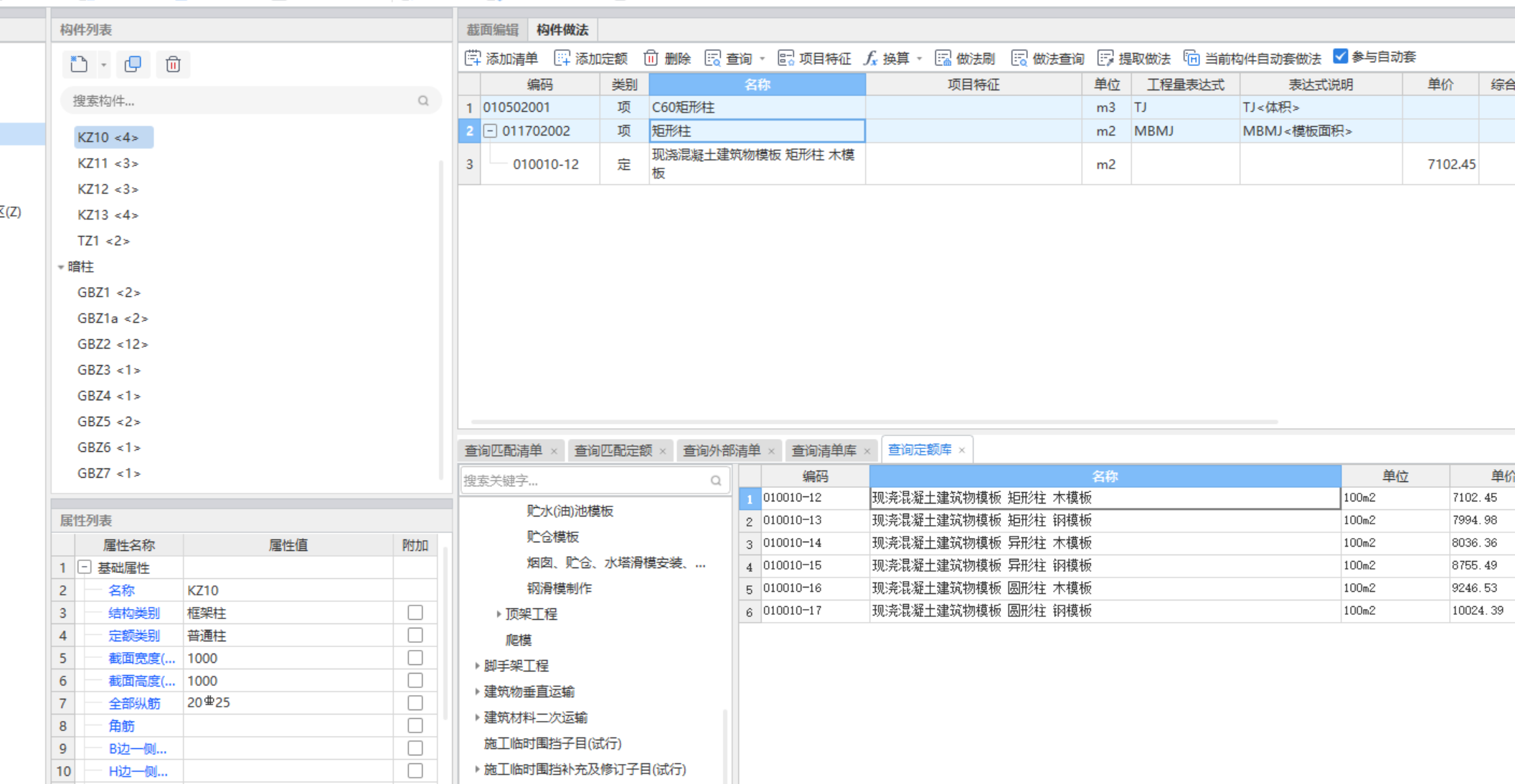Image resolution: width=1515 pixels, height=784 pixels.
Task: Expand 顶架工程 tree node
Action: 499,614
